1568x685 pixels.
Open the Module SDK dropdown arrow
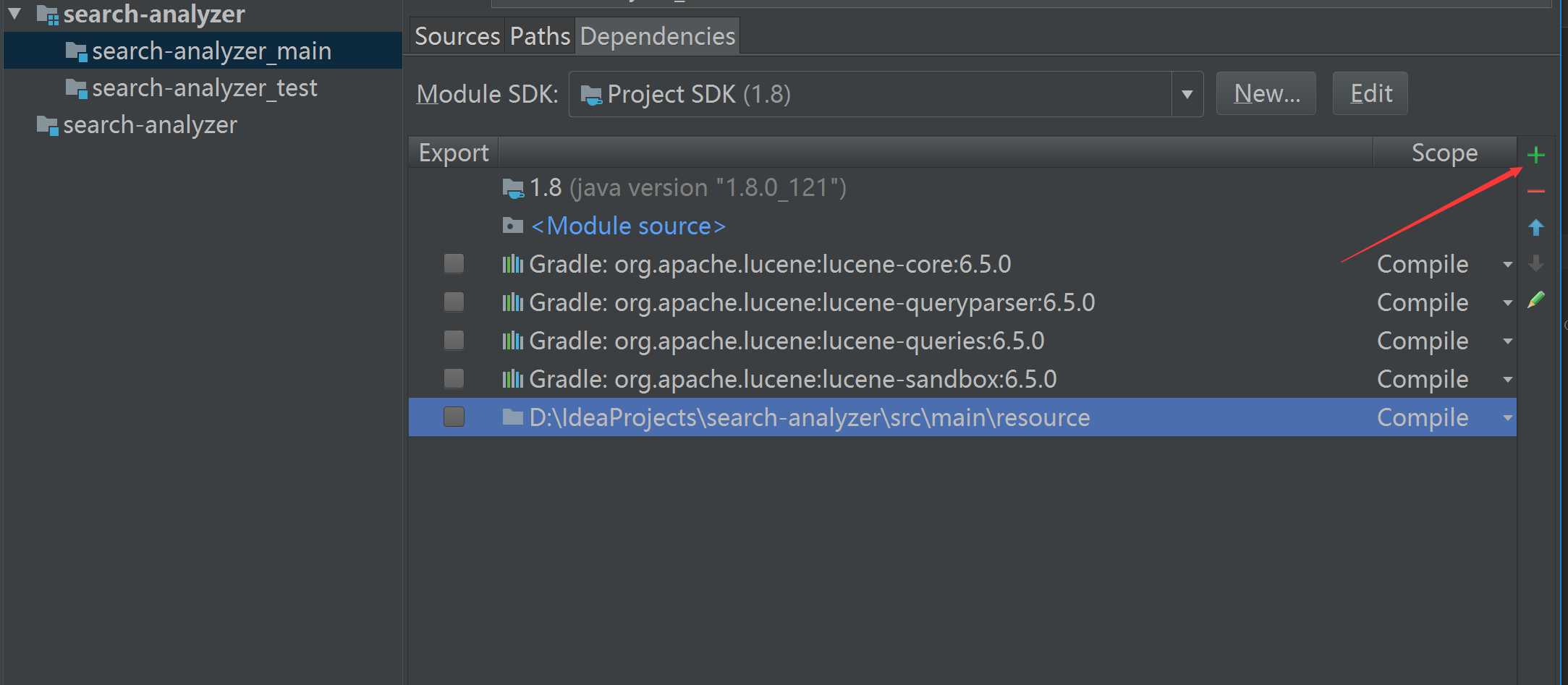[x=1187, y=94]
